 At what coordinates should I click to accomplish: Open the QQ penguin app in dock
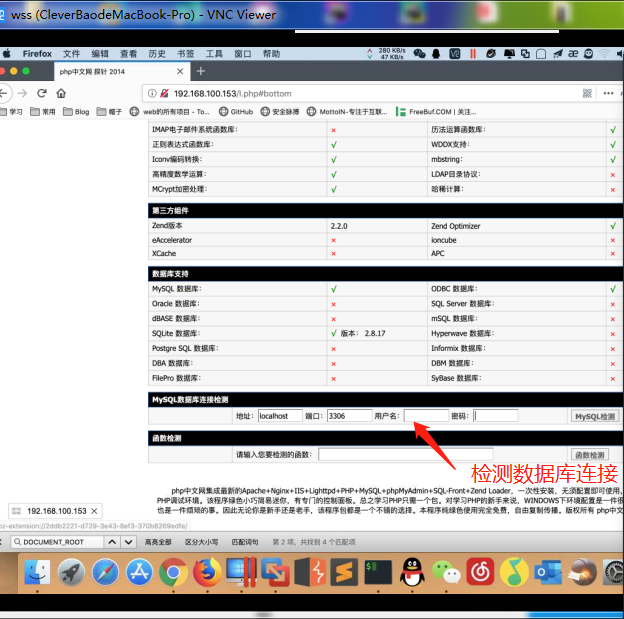pyautogui.click(x=411, y=572)
